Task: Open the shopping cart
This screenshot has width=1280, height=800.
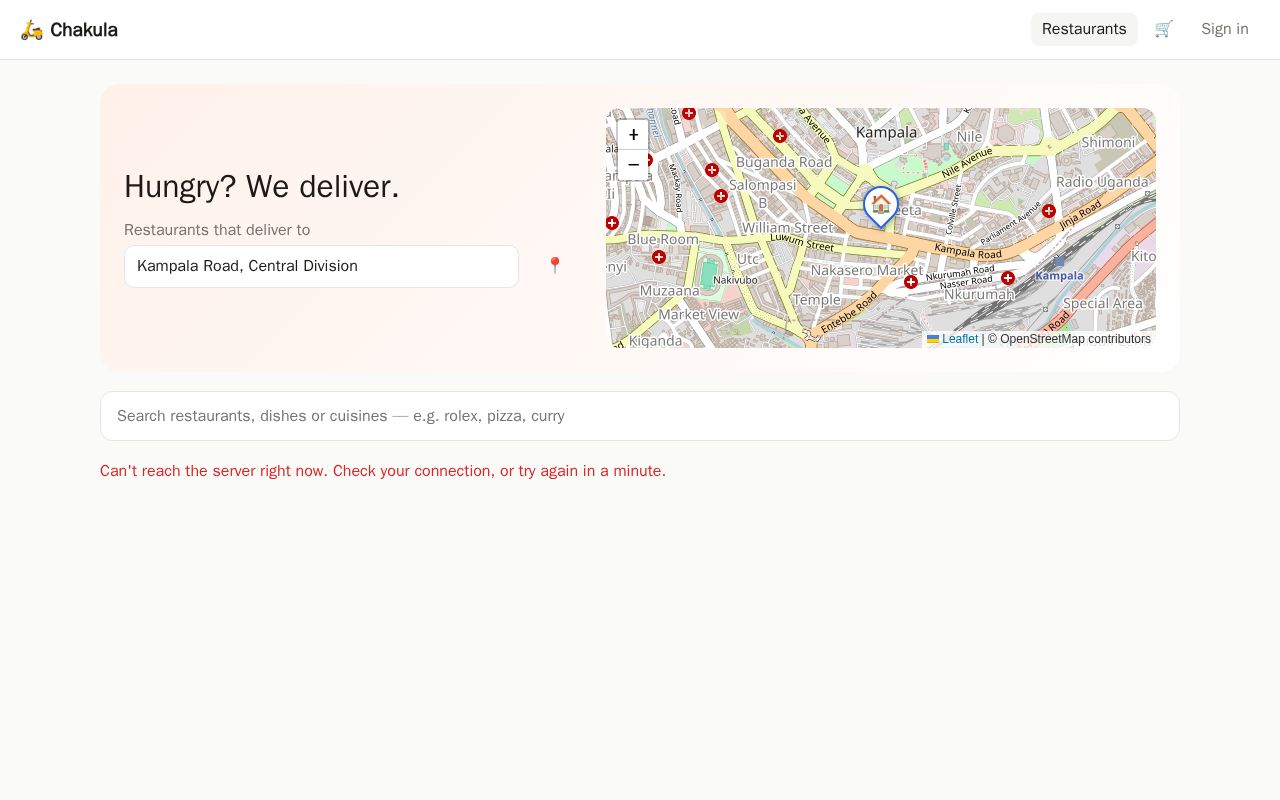Action: click(1163, 29)
